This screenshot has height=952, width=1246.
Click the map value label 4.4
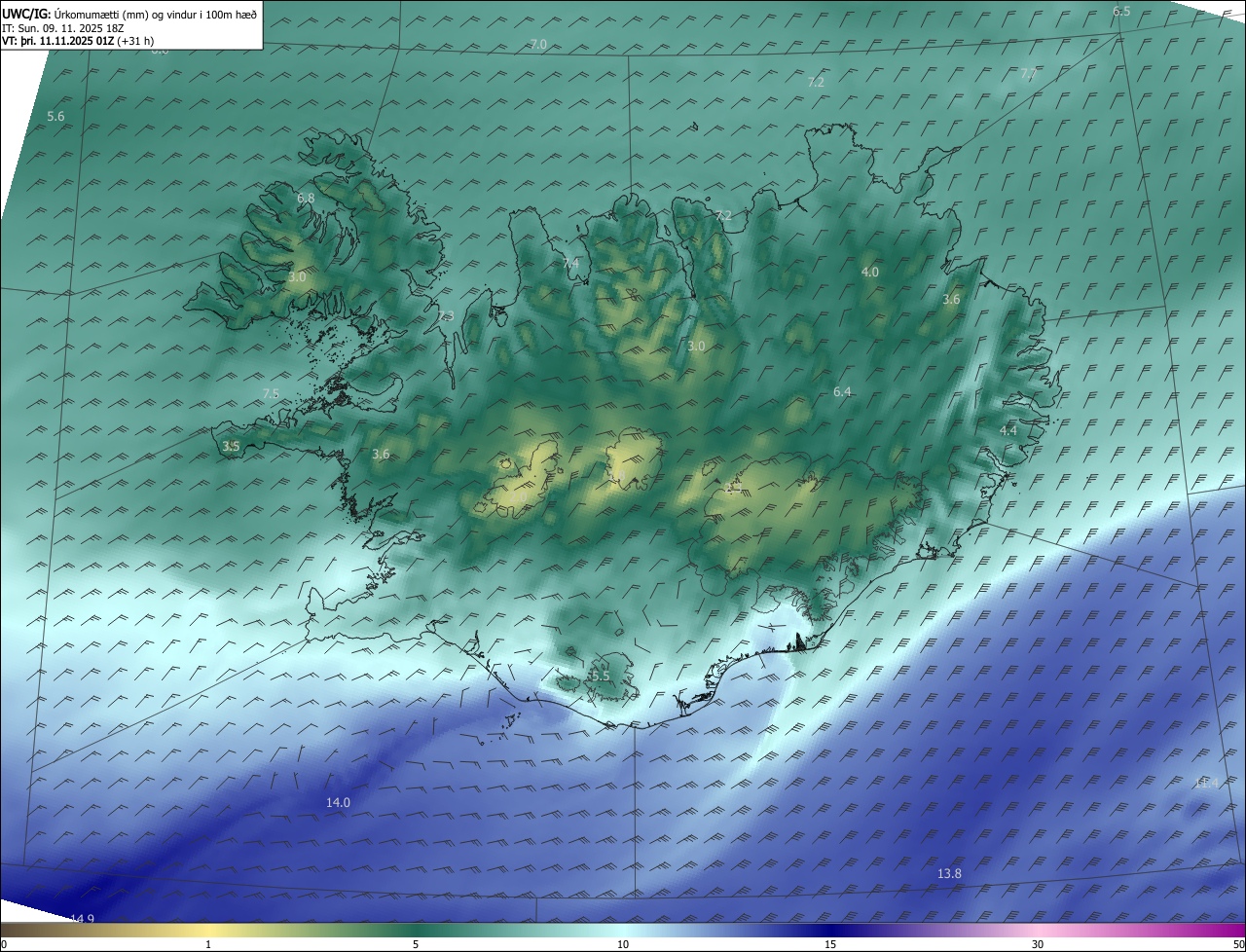[x=1008, y=430]
